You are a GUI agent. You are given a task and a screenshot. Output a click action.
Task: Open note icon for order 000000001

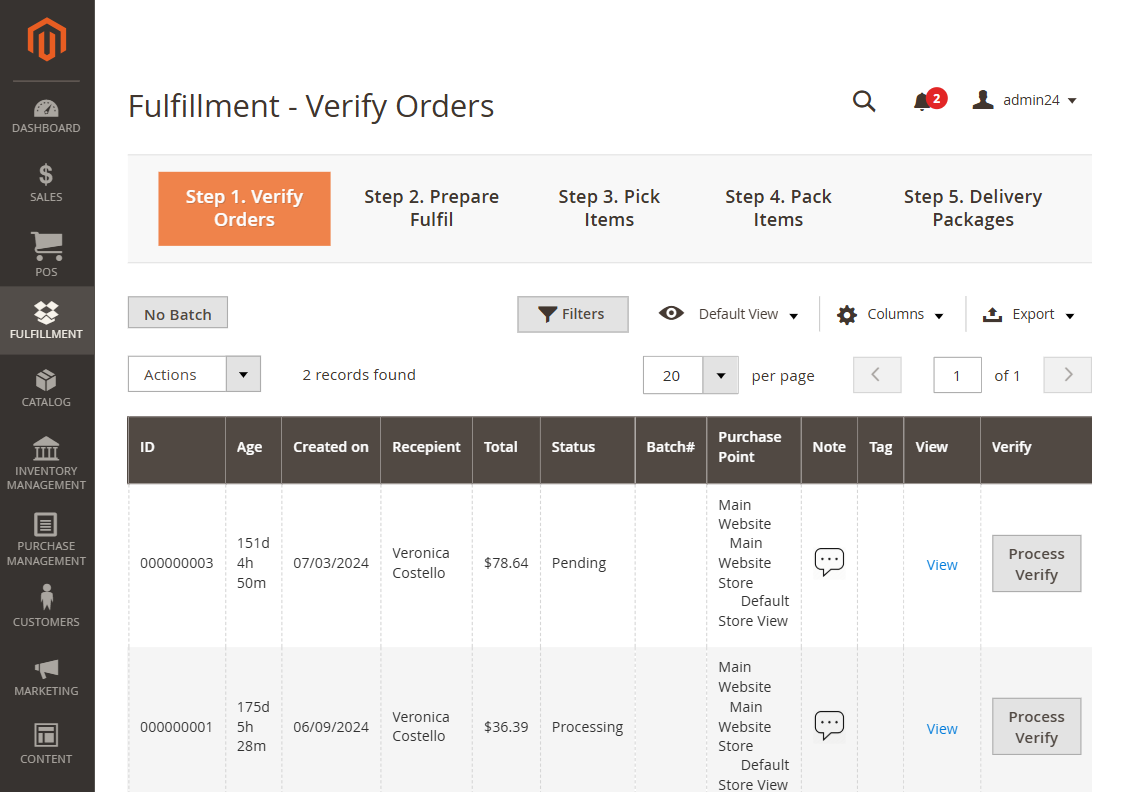[x=829, y=726]
